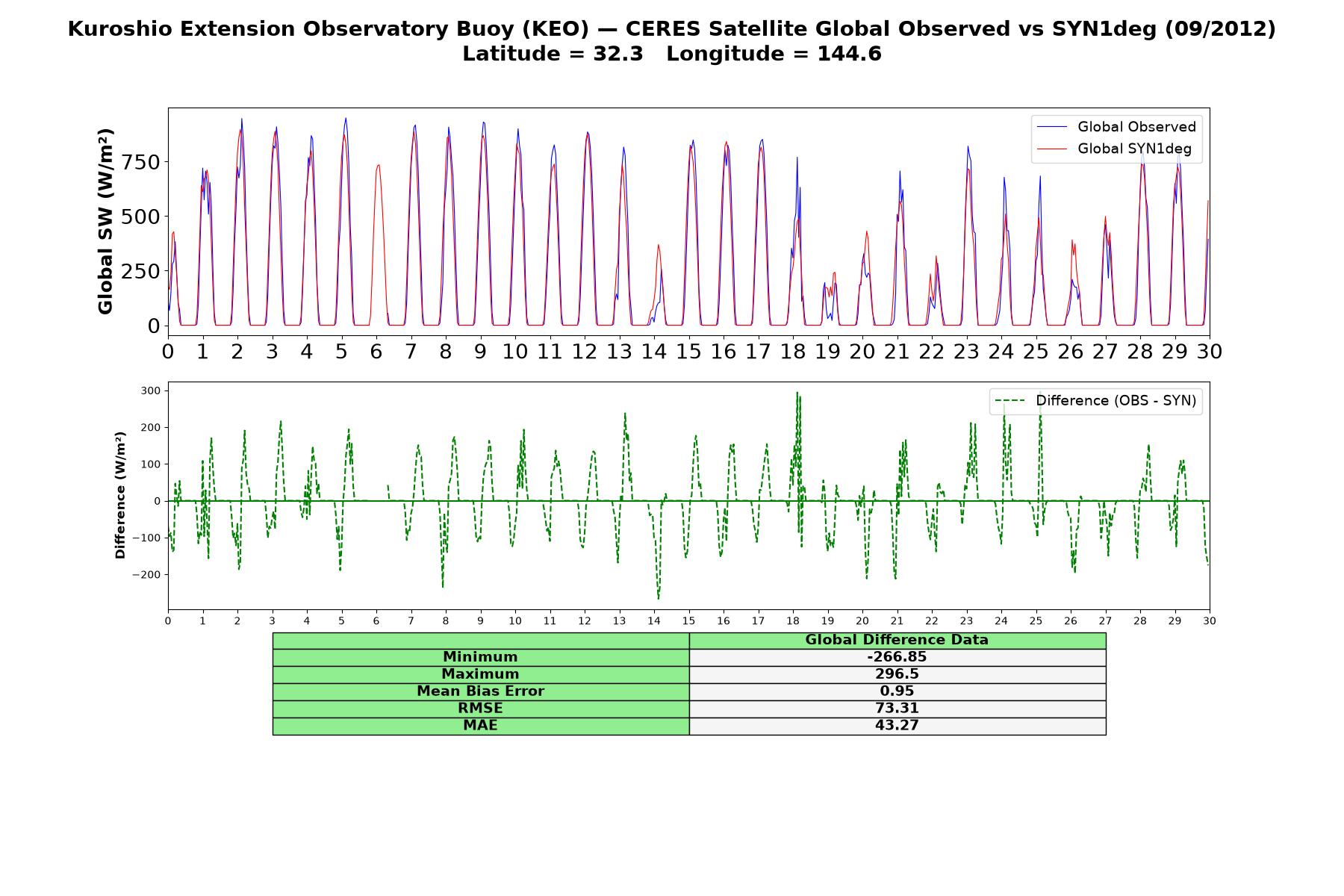The height and width of the screenshot is (896, 1344).
Task: Click the Global Difference Data table header
Action: pos(897,640)
